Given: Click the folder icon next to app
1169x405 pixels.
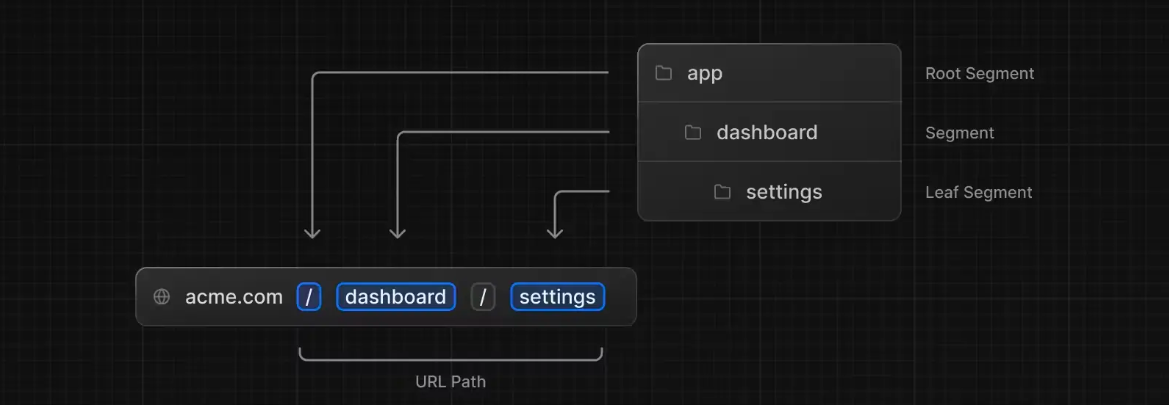Looking at the screenshot, I should point(663,73).
